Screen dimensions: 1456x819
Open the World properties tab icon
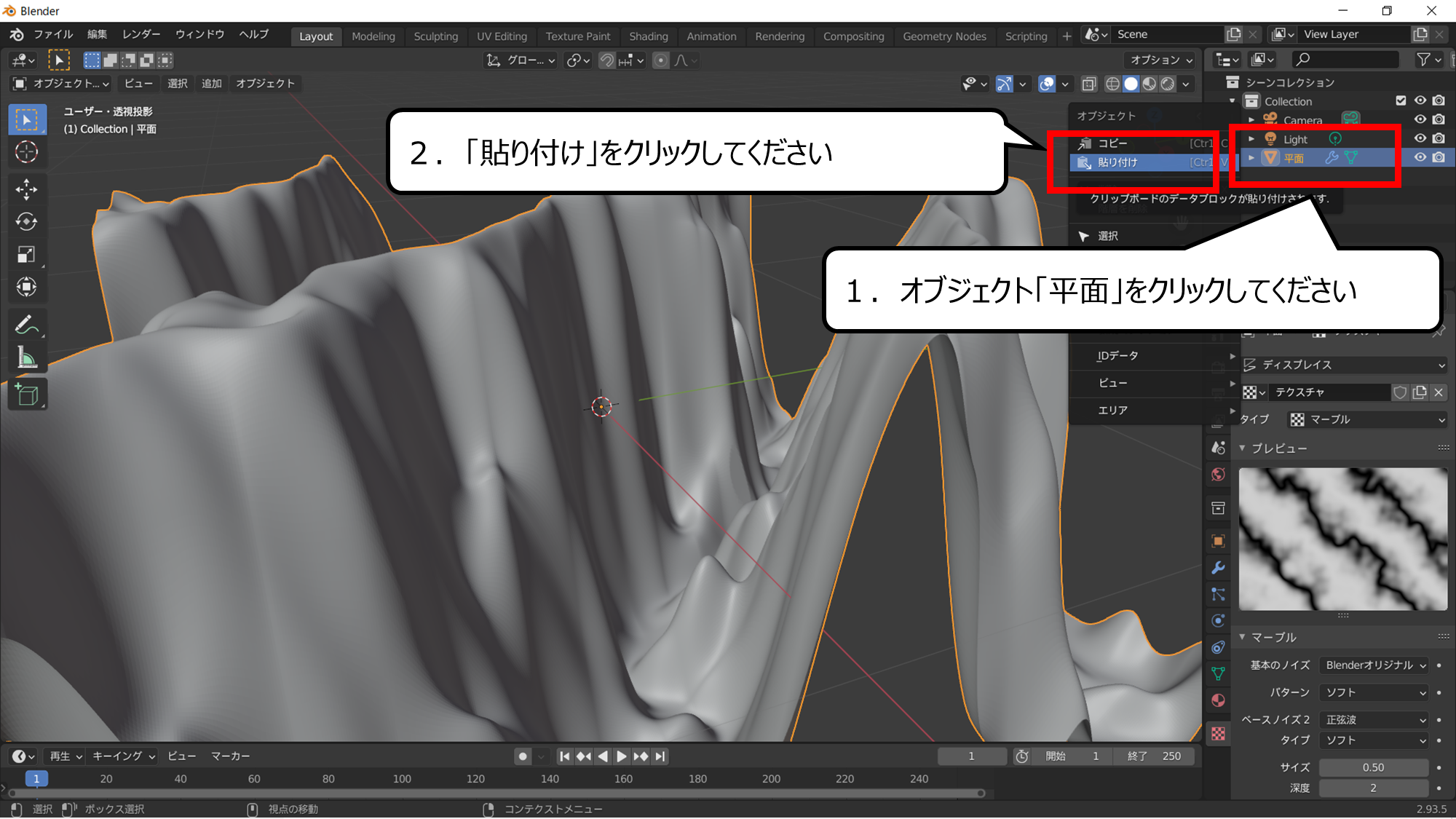pos(1218,475)
